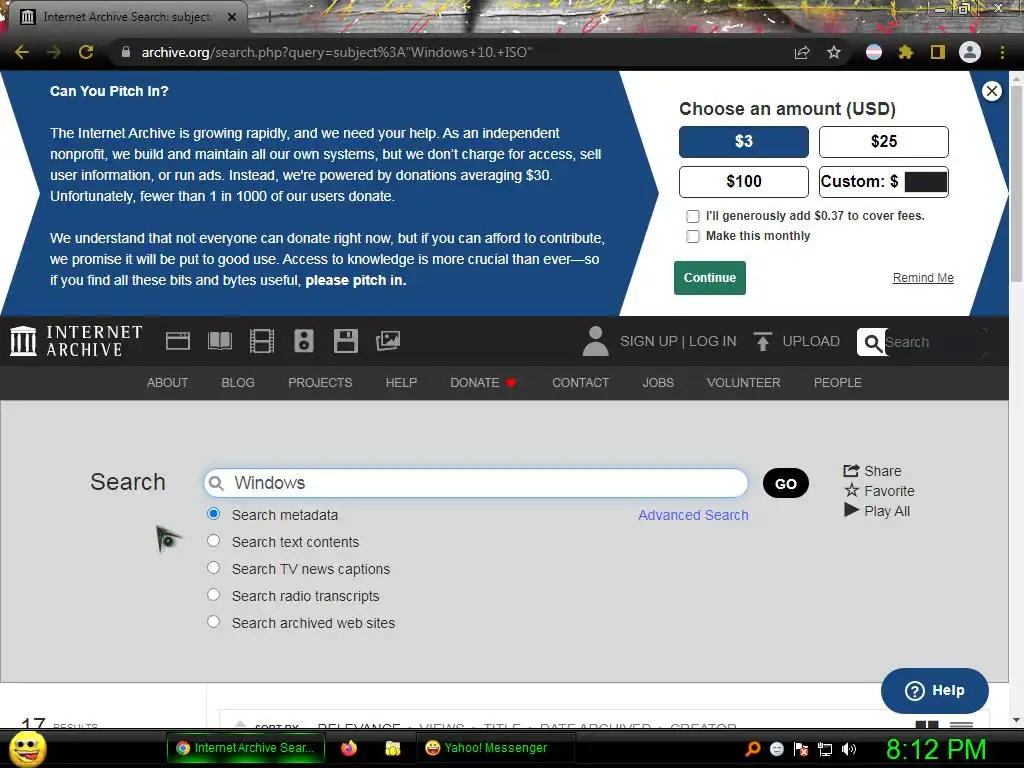This screenshot has height=768, width=1024.
Task: Open the CONTACT menu item
Action: [581, 383]
